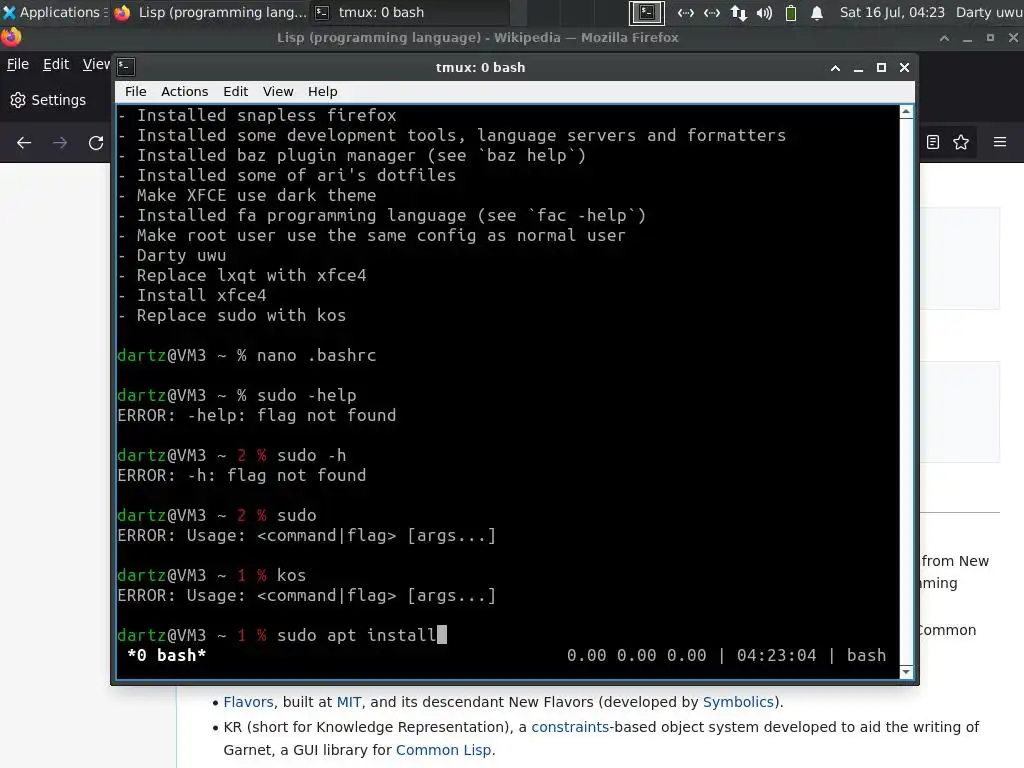1024x768 pixels.
Task: Open terminal Help menu
Action: point(323,91)
